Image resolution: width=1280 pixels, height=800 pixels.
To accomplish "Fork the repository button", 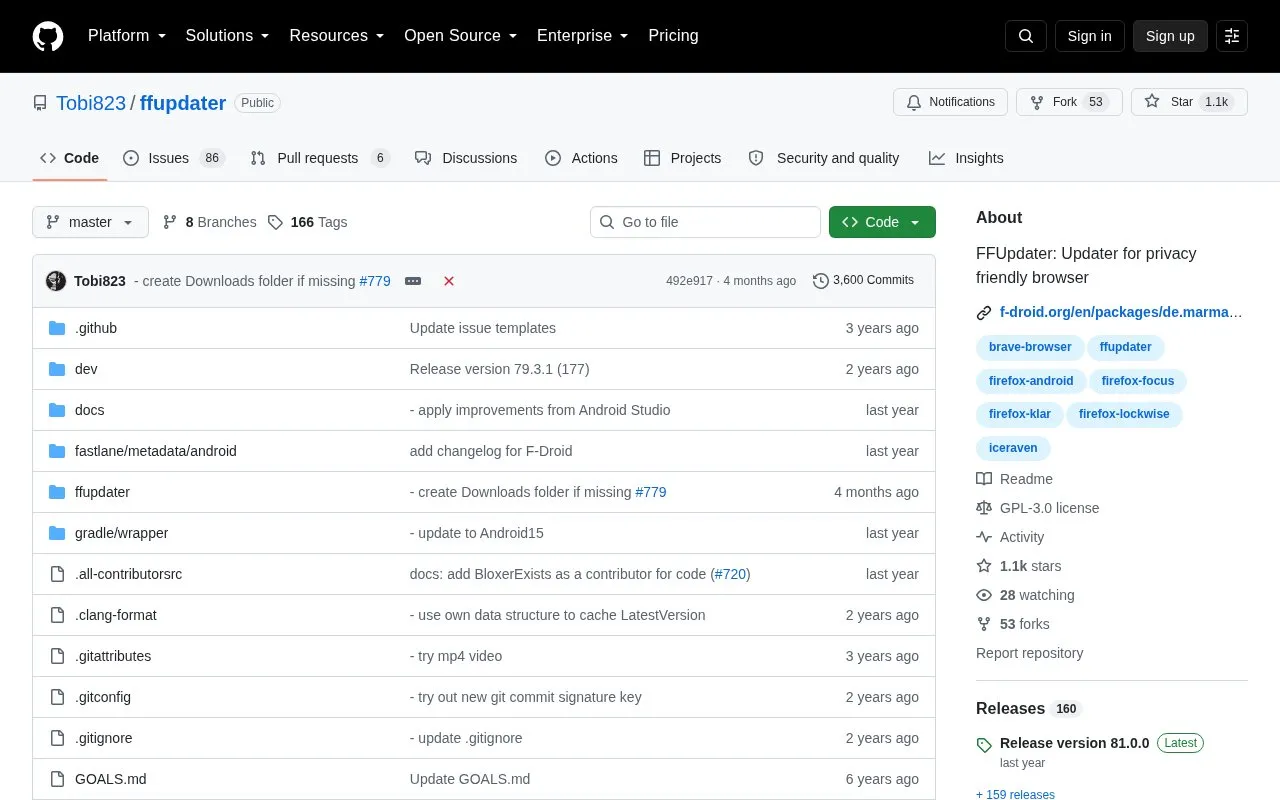I will (1069, 102).
